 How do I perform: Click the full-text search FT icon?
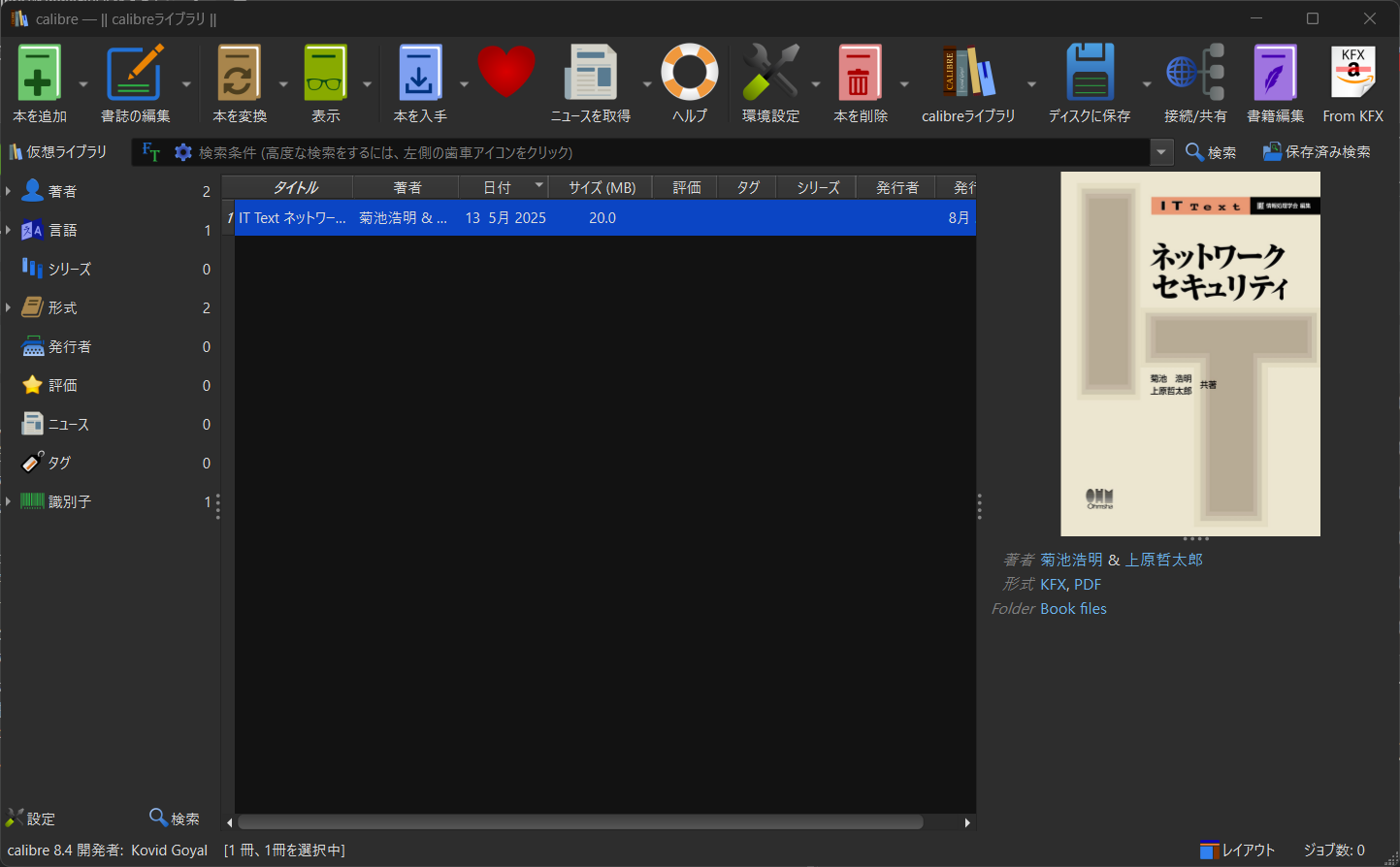coord(151,152)
